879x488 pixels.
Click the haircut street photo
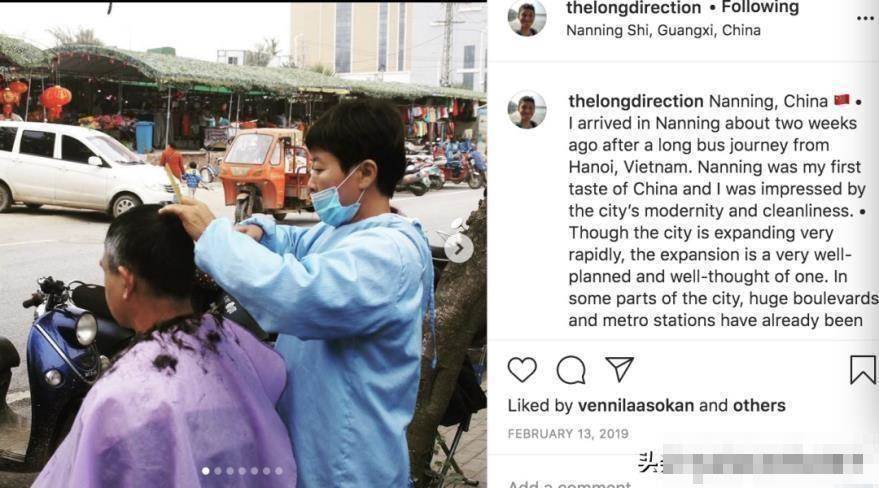(x=243, y=245)
